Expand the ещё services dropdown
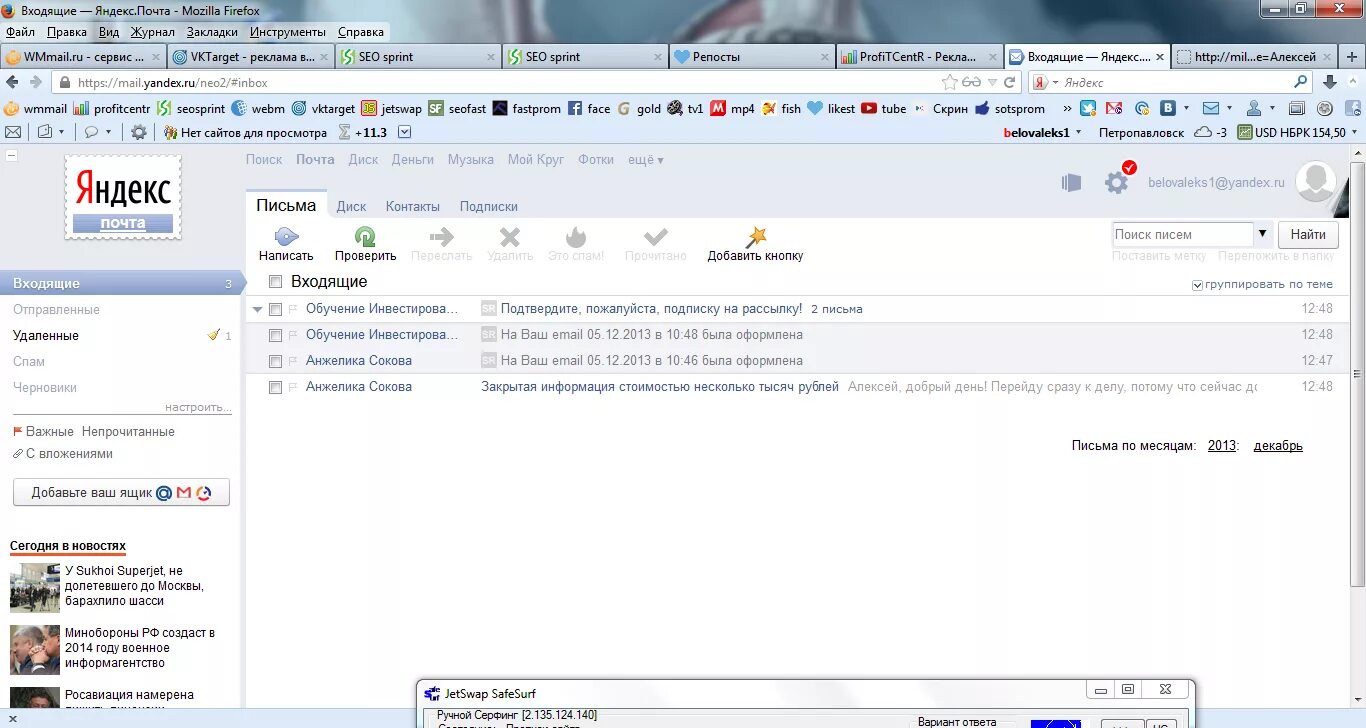 (x=646, y=159)
